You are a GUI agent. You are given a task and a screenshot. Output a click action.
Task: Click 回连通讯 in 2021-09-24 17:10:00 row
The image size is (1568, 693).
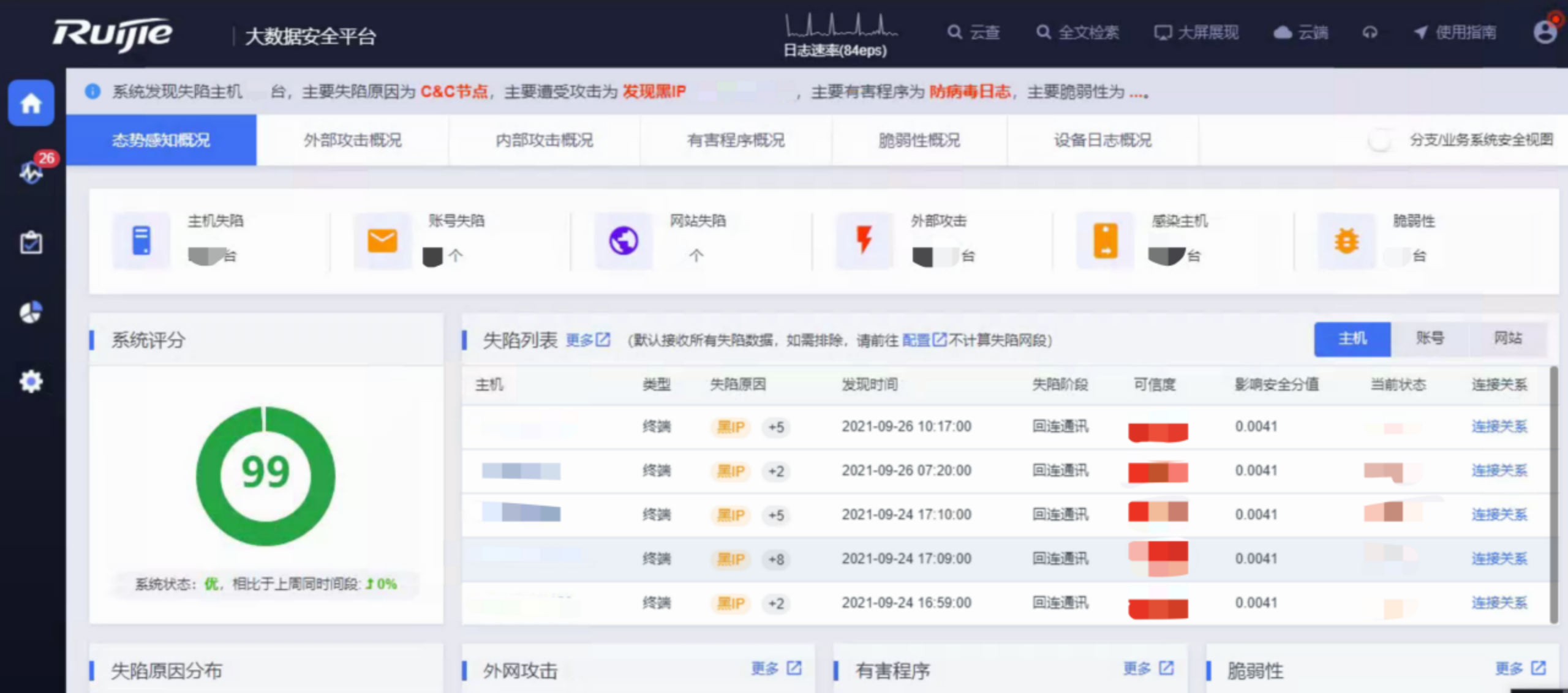[x=1060, y=515]
